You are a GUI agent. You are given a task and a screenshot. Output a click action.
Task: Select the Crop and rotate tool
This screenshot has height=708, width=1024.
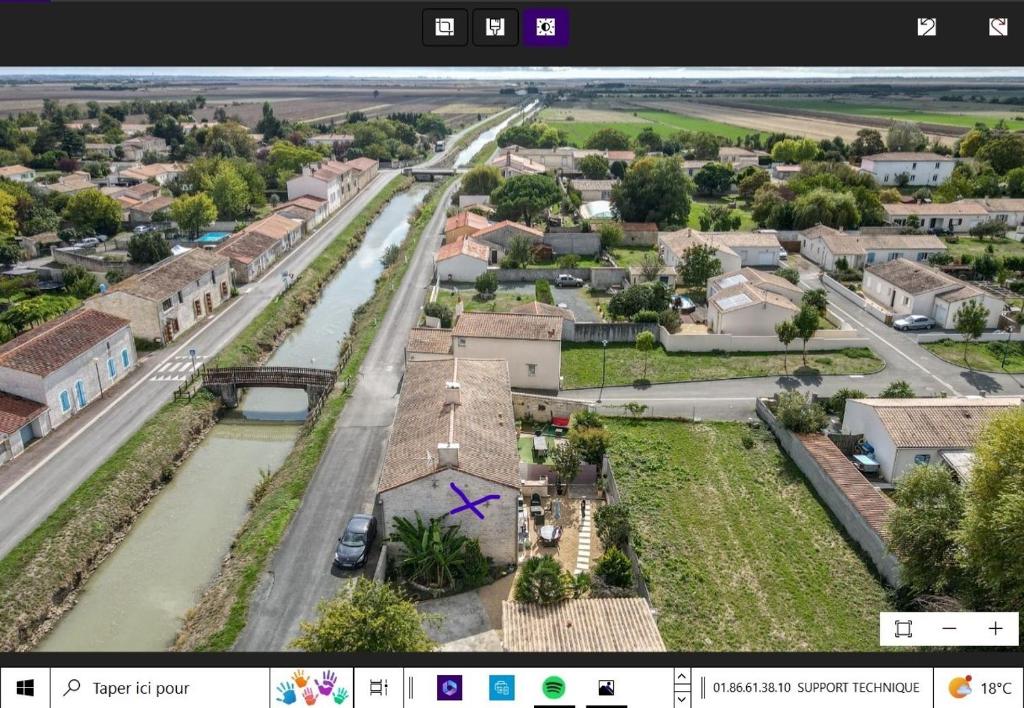(x=445, y=27)
